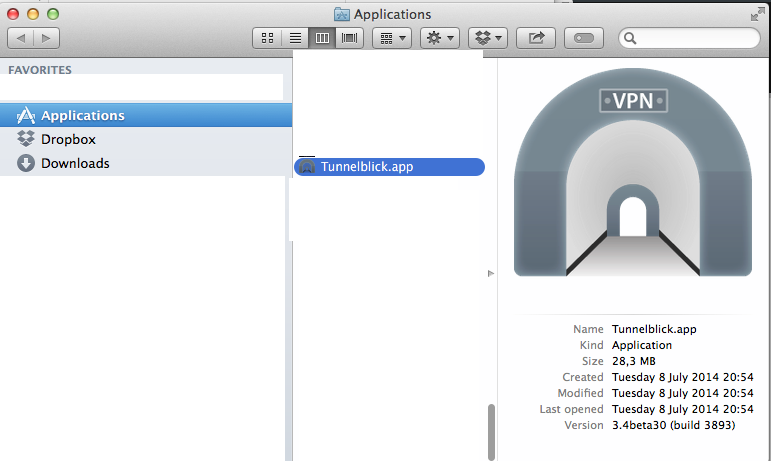Viewport: 771px width, 461px height.
Task: Open Downloads in the sidebar
Action: [146, 163]
